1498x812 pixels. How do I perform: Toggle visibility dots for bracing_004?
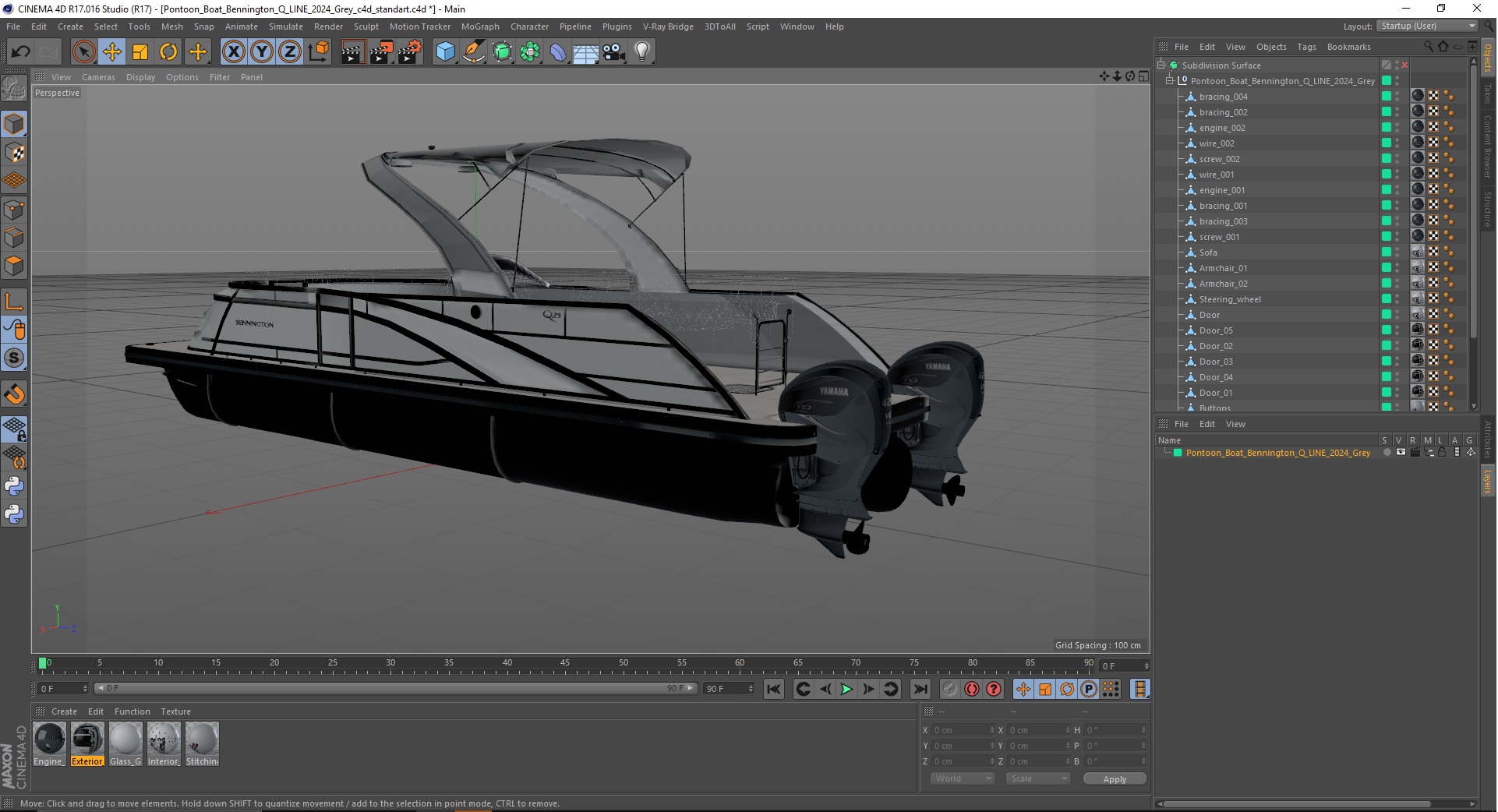click(x=1397, y=97)
